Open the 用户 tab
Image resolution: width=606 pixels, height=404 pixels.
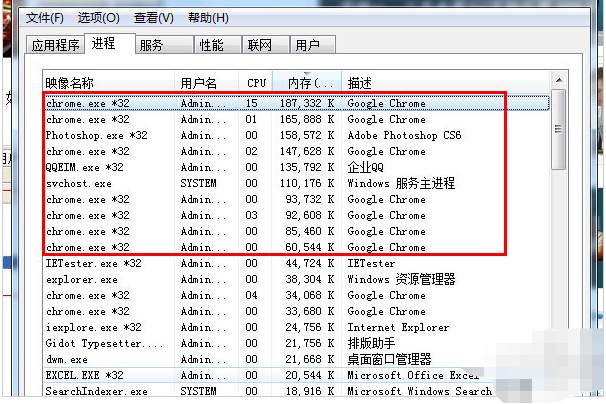313,45
